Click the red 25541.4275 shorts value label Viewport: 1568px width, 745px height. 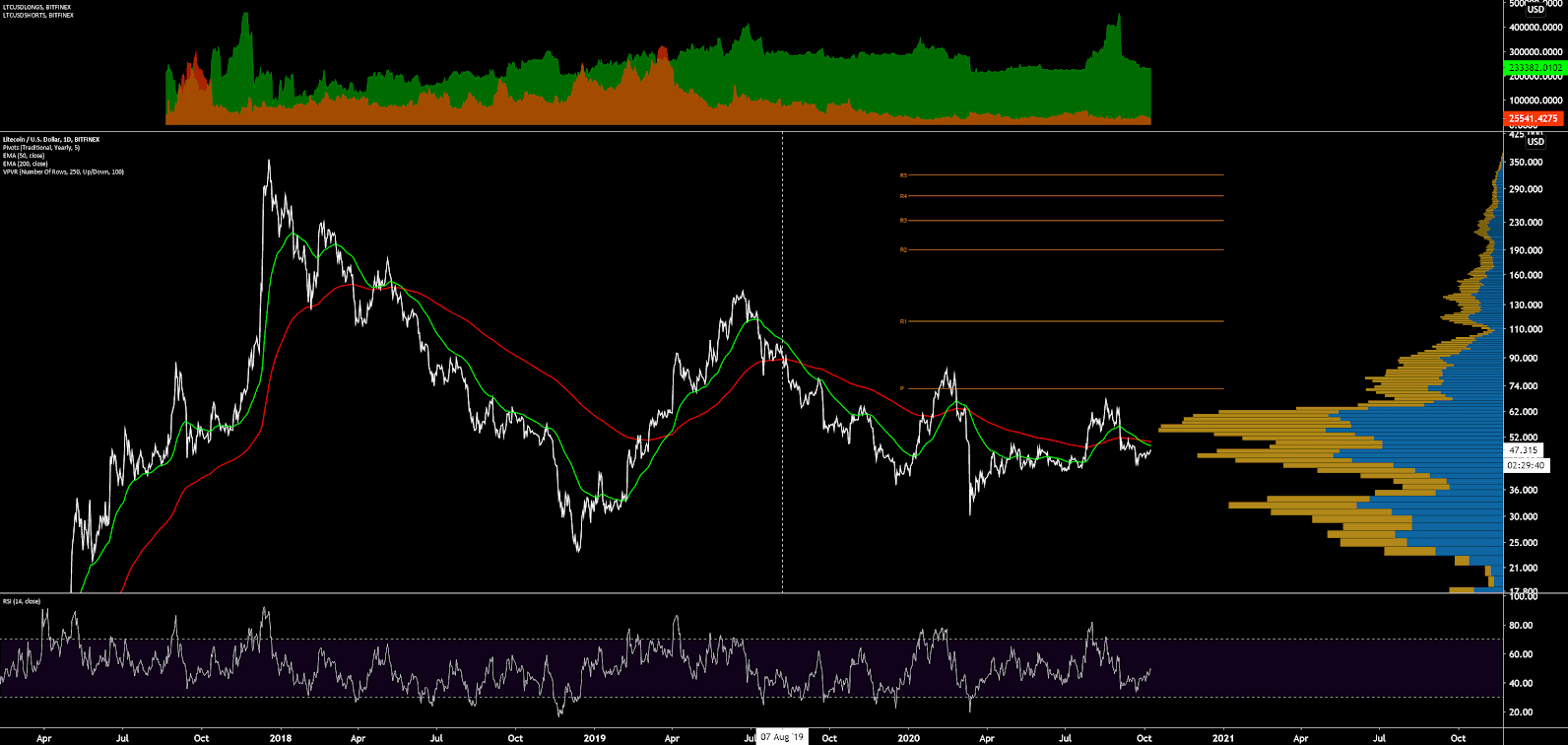pyautogui.click(x=1535, y=118)
